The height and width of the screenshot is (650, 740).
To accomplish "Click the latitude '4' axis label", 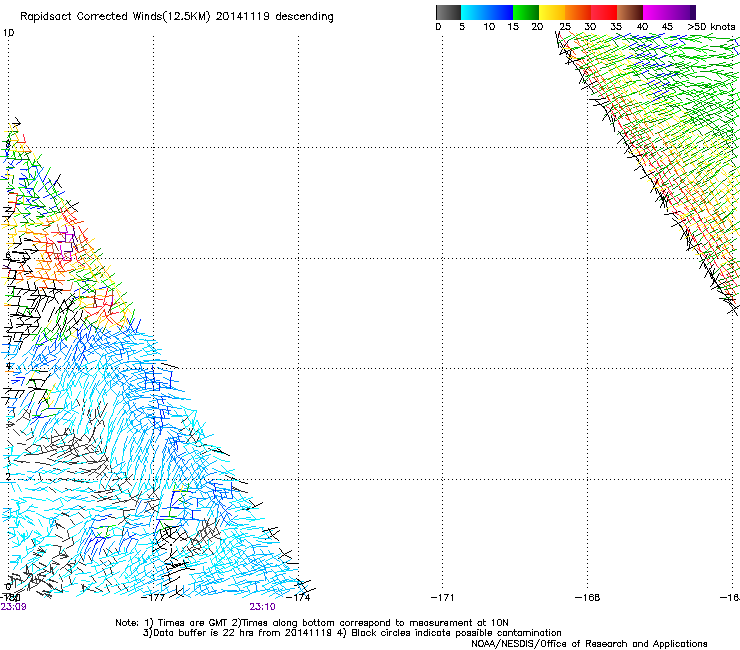I will coord(8,366).
